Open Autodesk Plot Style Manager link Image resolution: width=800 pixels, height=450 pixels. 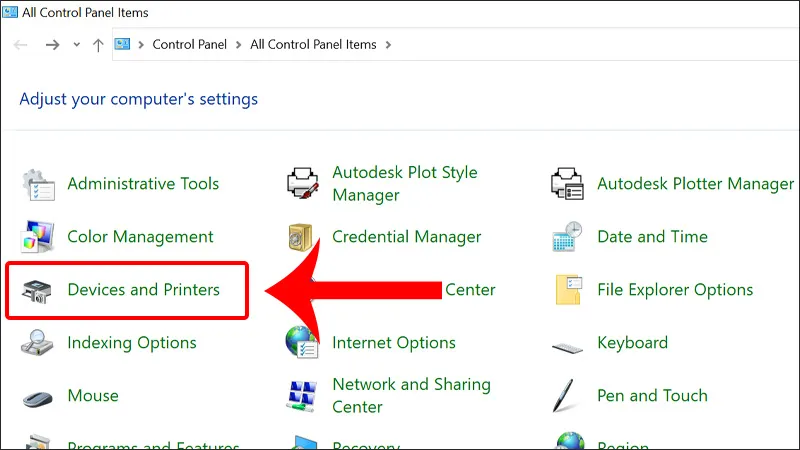click(x=404, y=184)
